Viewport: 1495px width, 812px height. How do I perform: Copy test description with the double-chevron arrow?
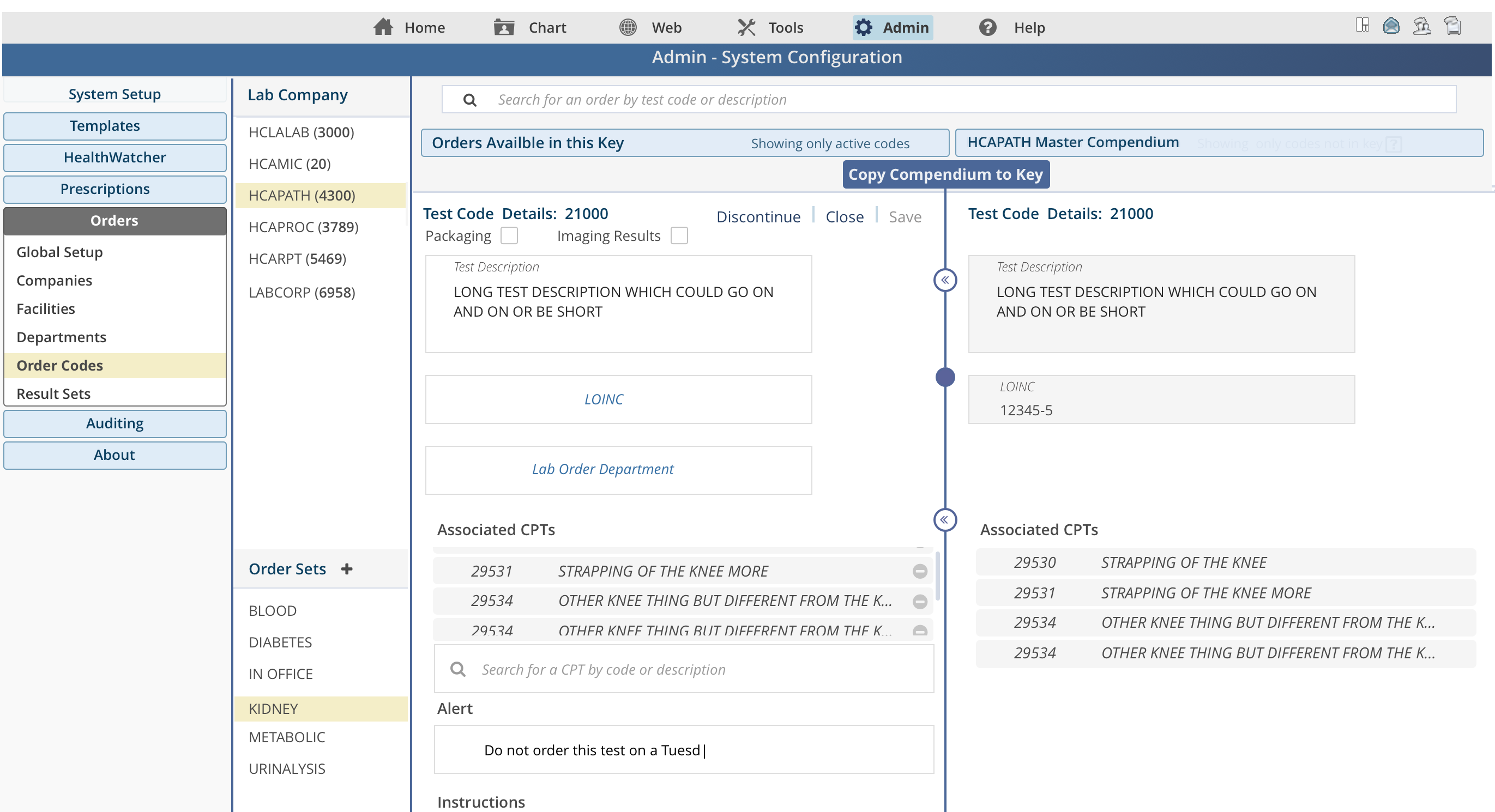(x=945, y=280)
